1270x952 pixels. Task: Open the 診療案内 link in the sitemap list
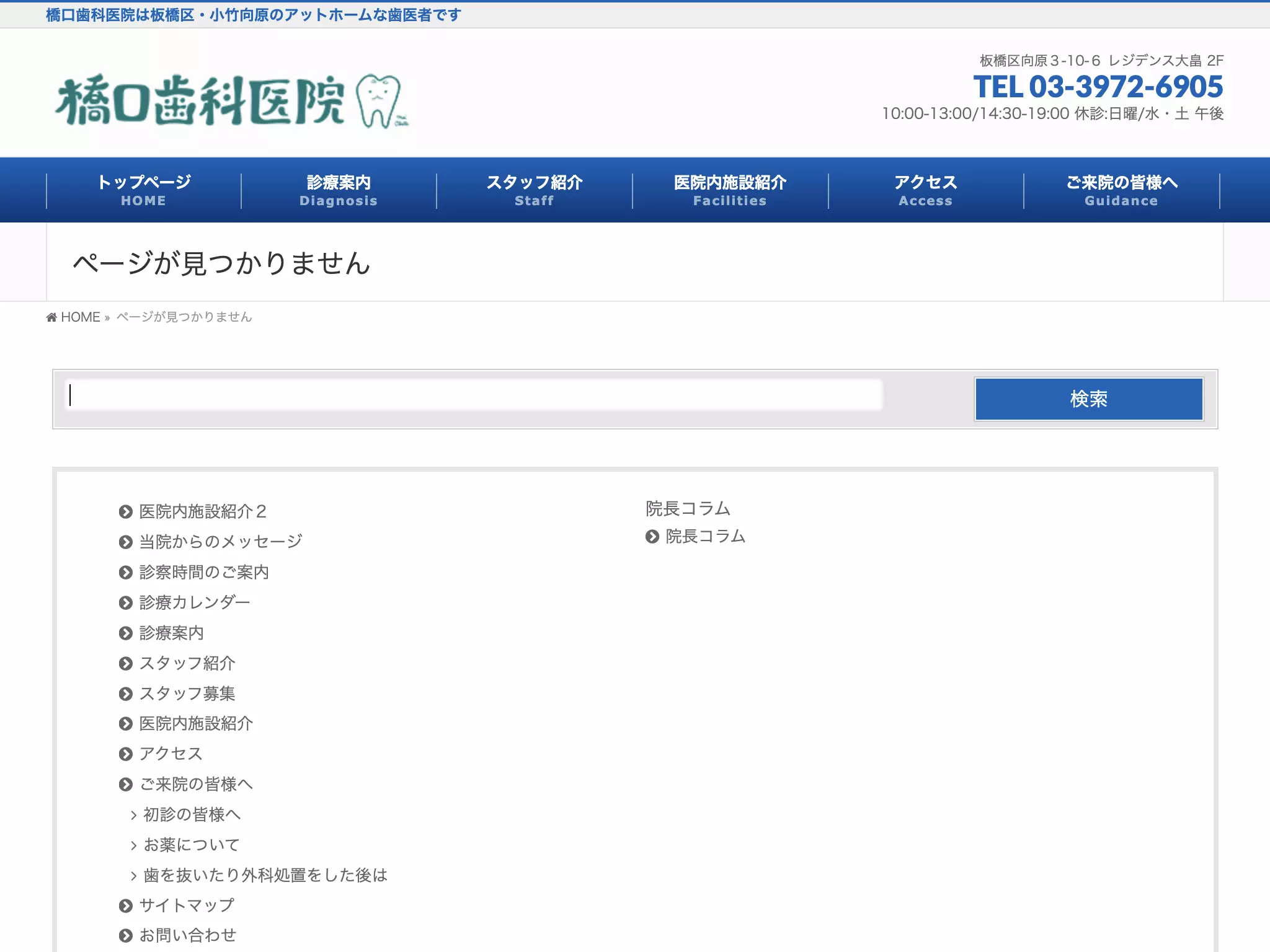tap(172, 633)
